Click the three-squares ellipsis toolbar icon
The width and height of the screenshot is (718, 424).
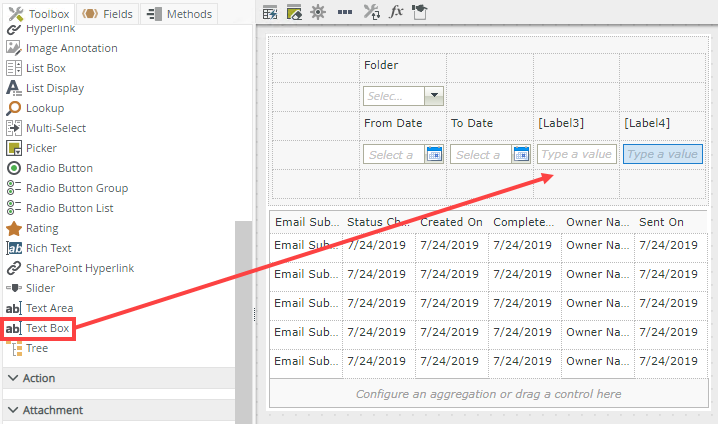click(x=345, y=12)
